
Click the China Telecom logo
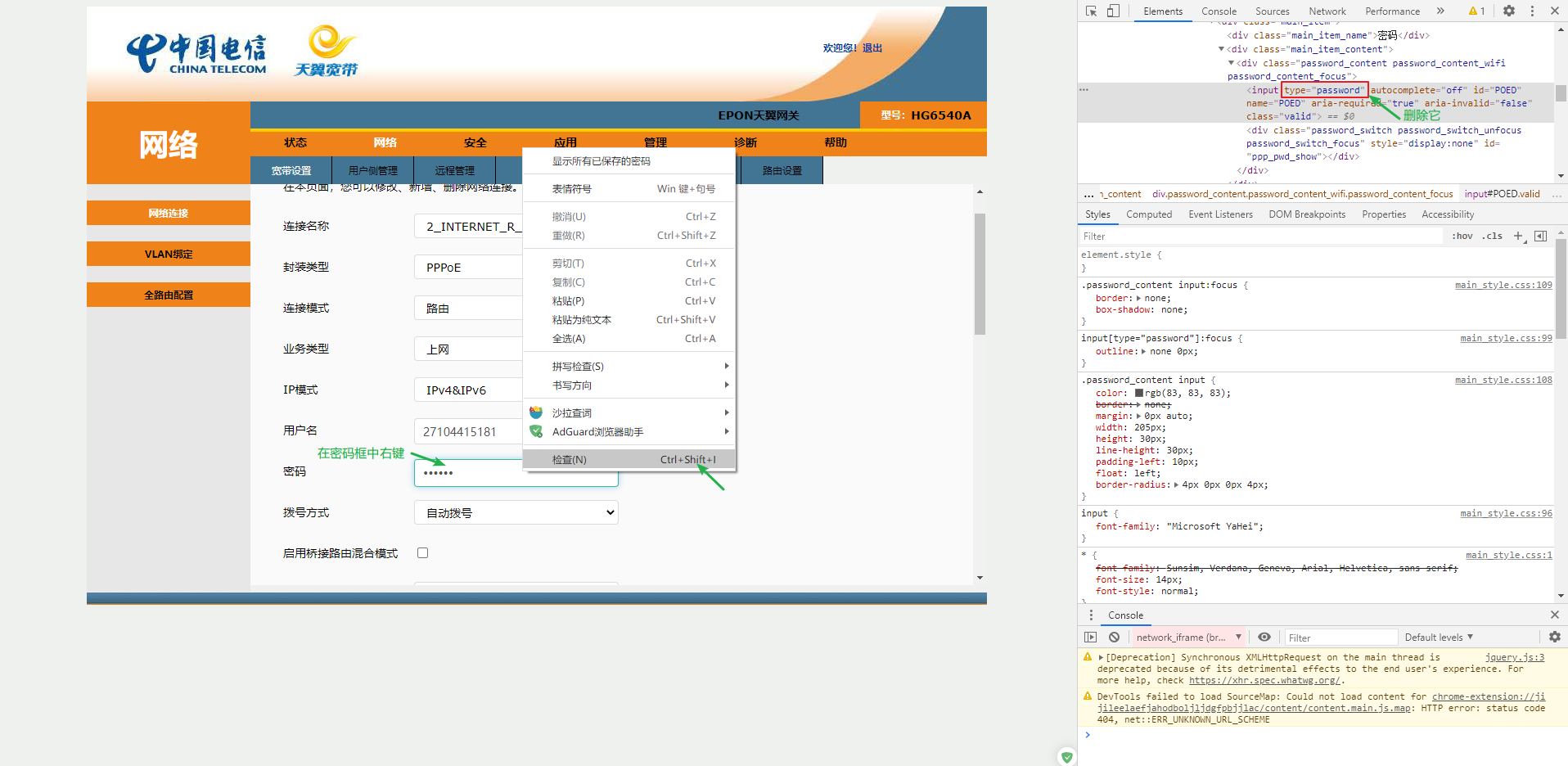point(197,54)
